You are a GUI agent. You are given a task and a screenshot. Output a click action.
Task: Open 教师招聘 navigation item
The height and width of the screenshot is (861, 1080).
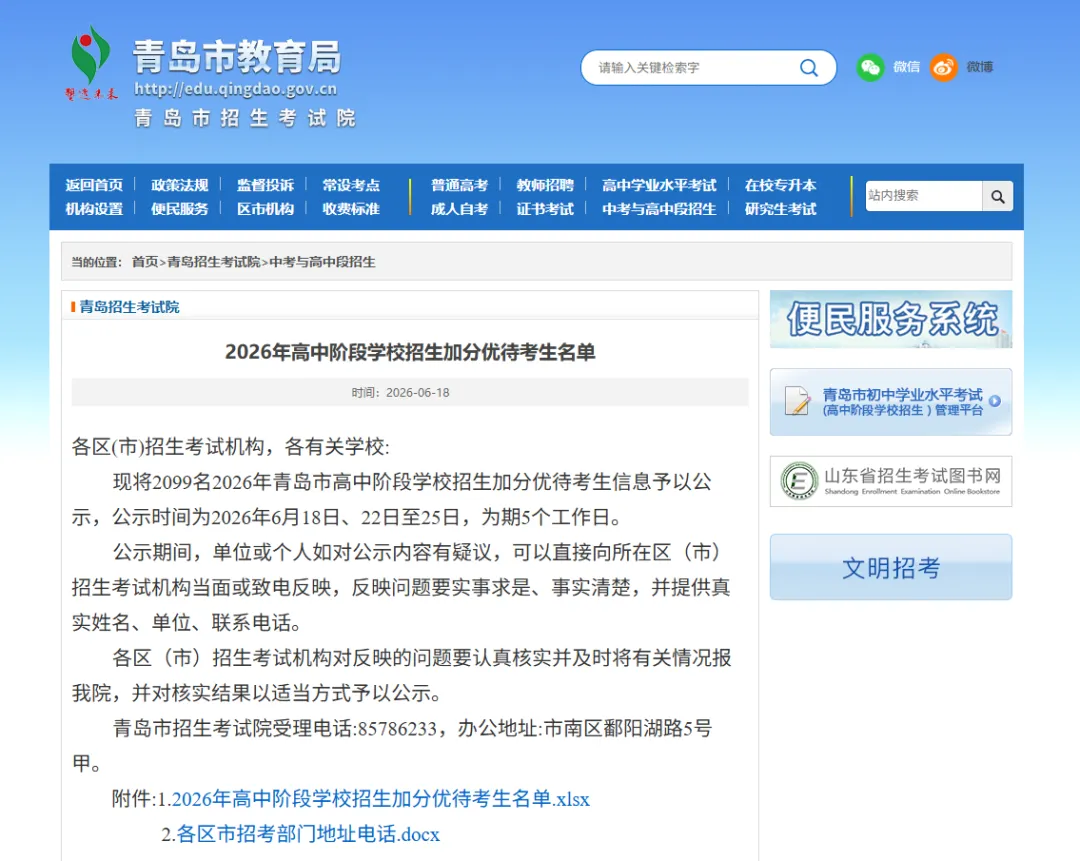click(x=545, y=185)
